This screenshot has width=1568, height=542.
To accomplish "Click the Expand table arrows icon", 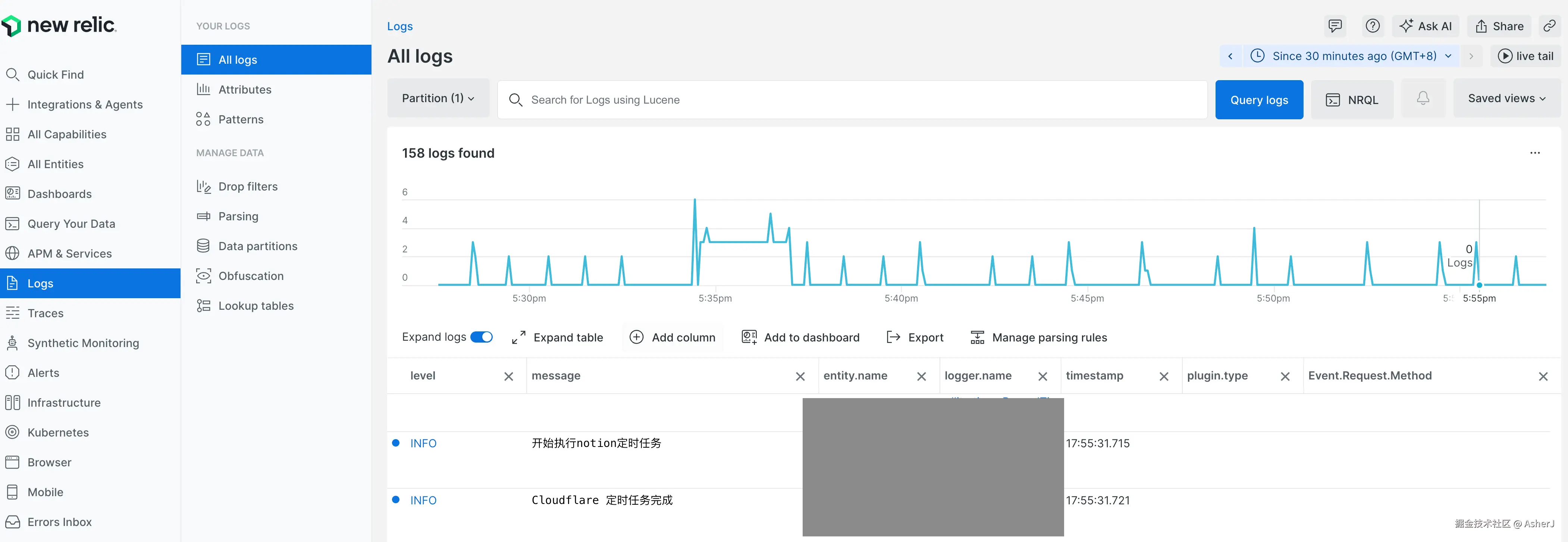I will [518, 338].
